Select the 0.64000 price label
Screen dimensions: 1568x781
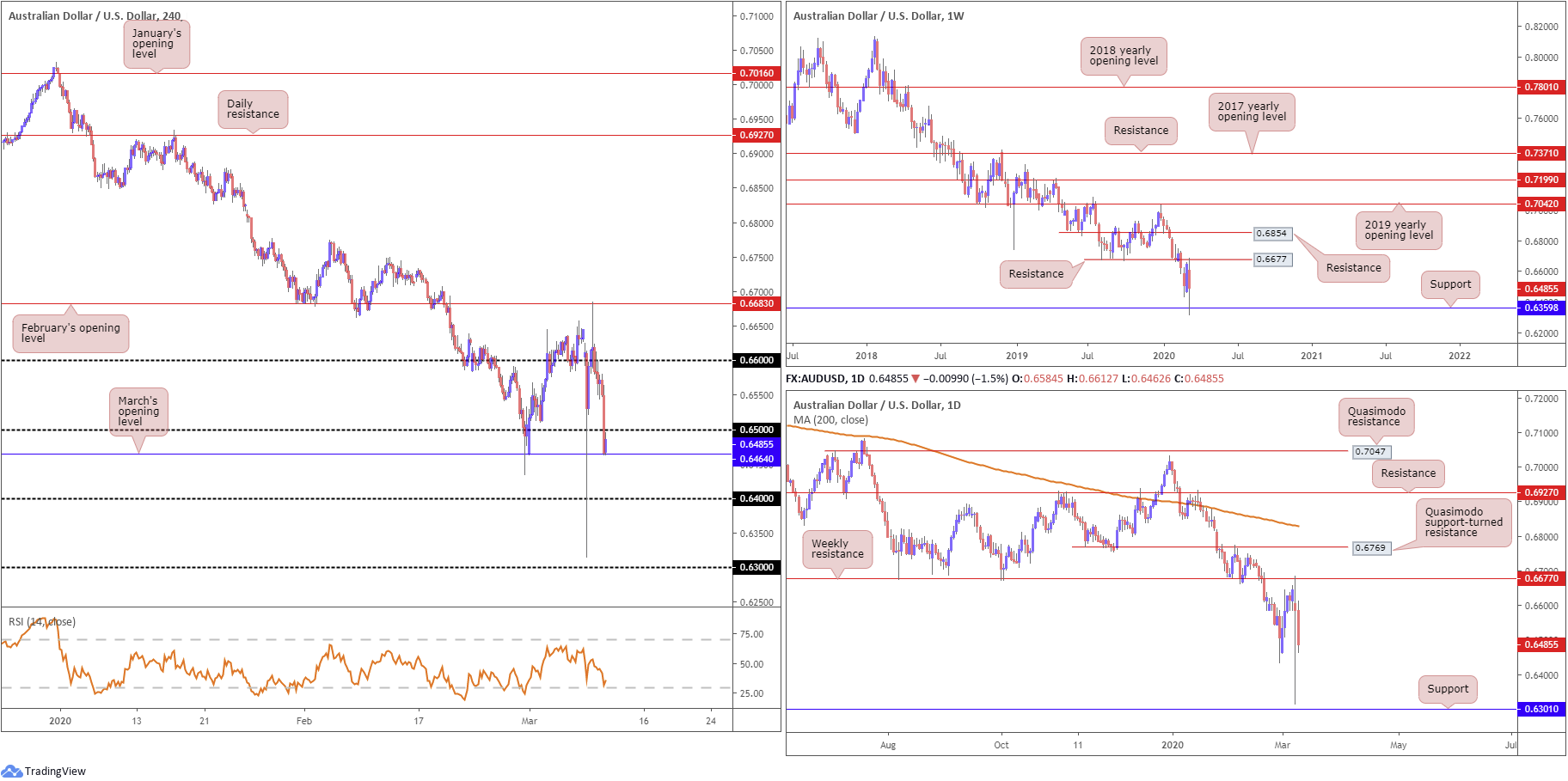[756, 498]
